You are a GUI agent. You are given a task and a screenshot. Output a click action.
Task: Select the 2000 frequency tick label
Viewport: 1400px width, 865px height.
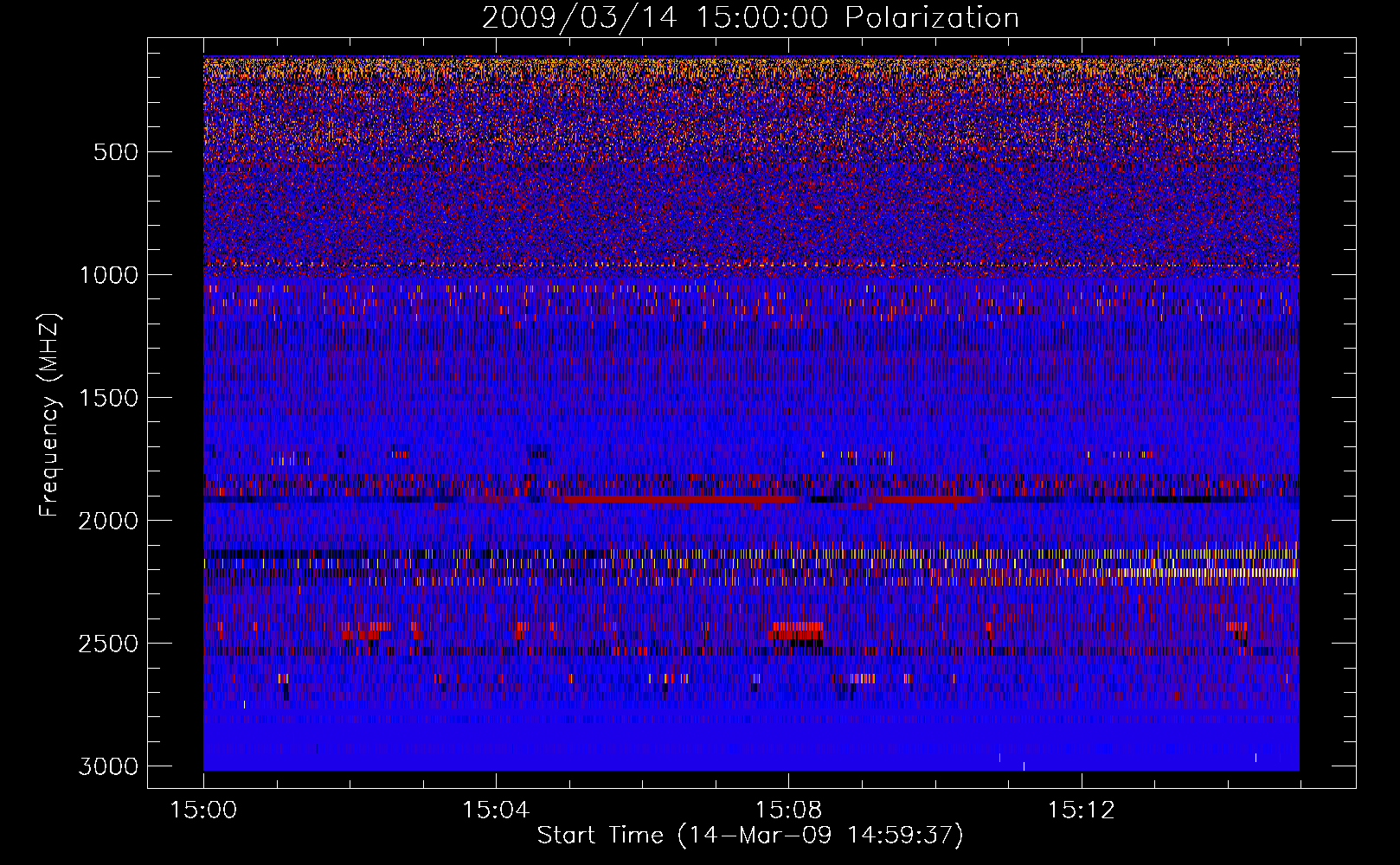(108, 521)
